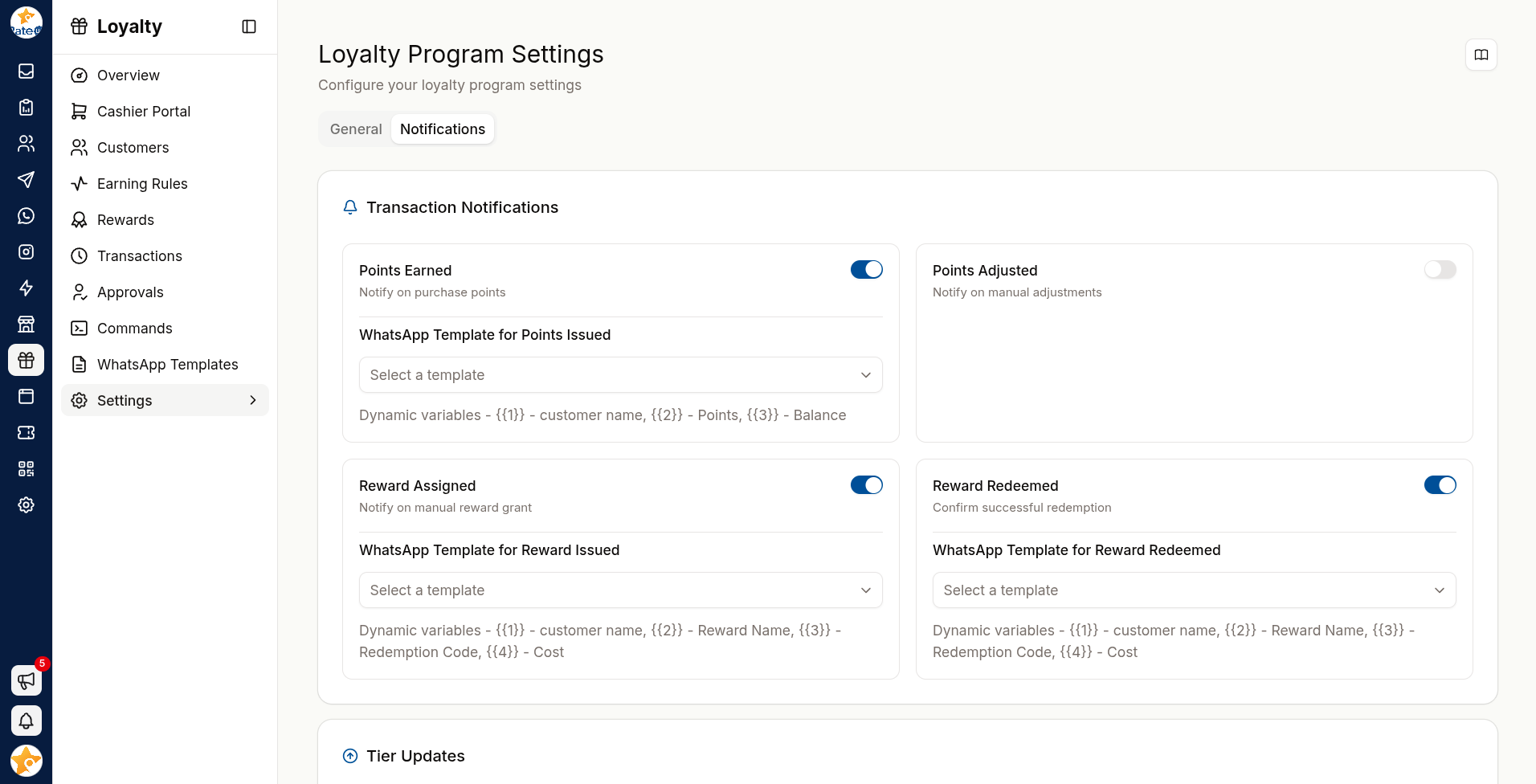Open the documentation book icon

[1481, 55]
